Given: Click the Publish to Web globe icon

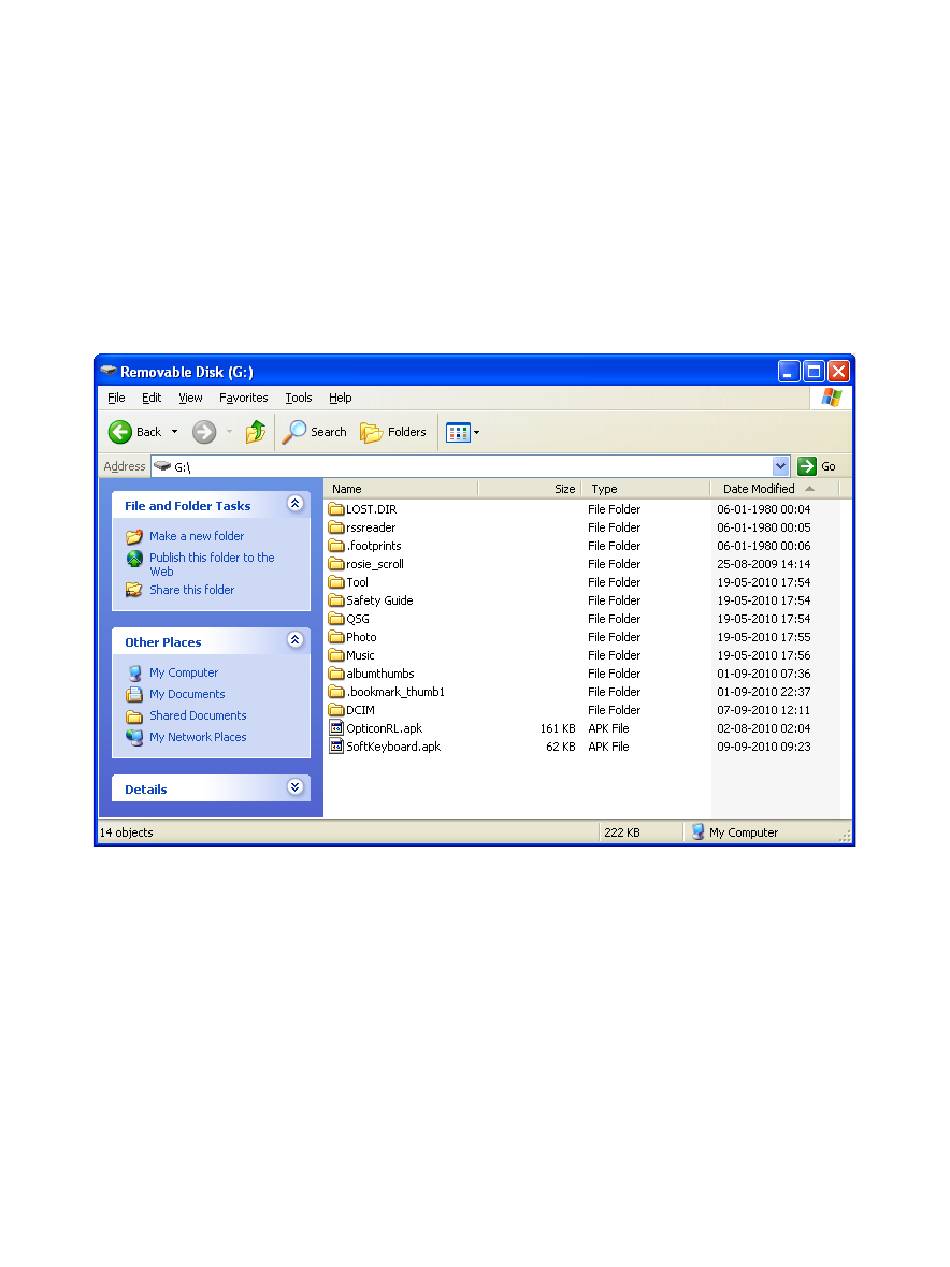Looking at the screenshot, I should click(134, 559).
